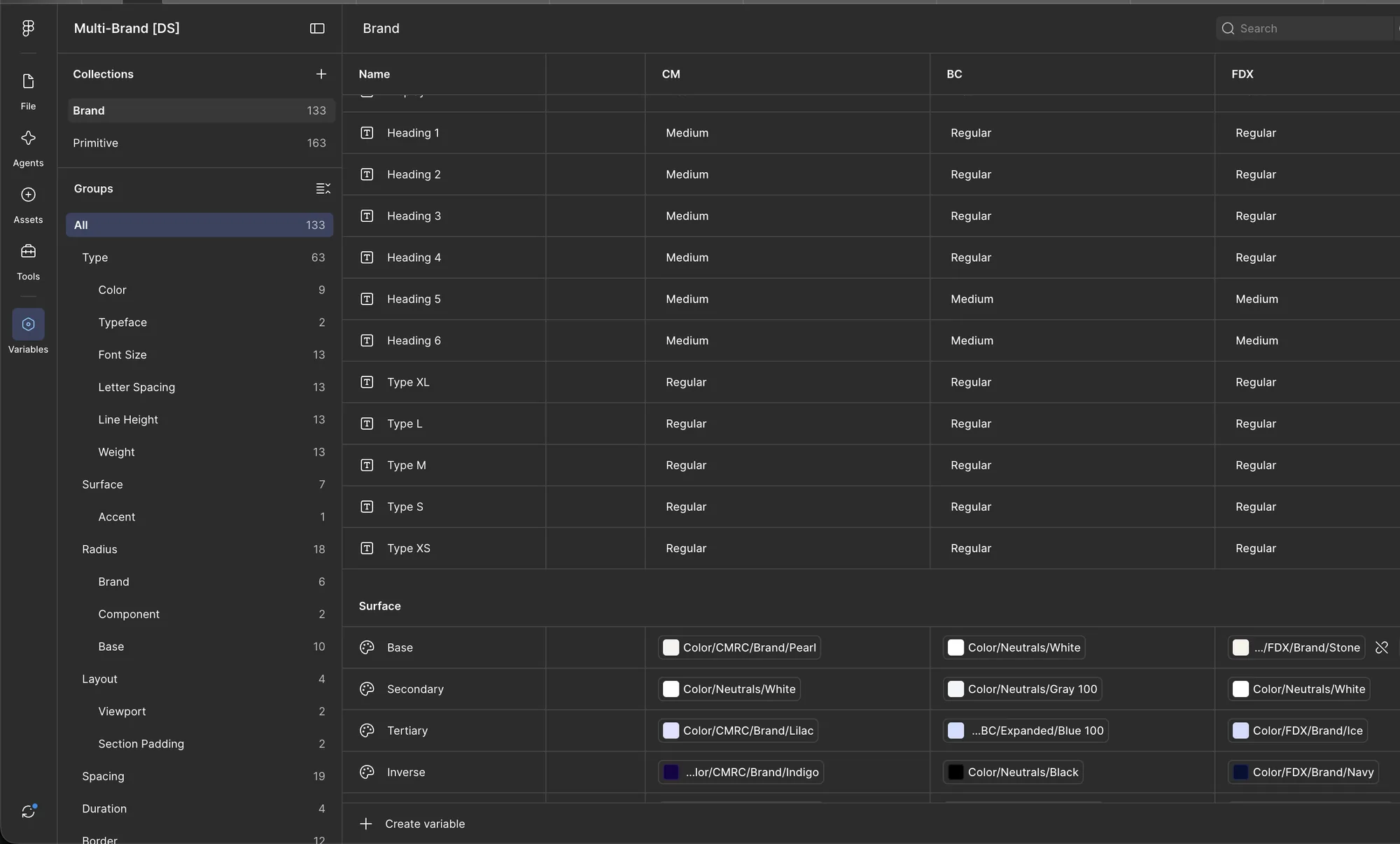Open the Assets panel
The width and height of the screenshot is (1400, 844).
coord(28,204)
